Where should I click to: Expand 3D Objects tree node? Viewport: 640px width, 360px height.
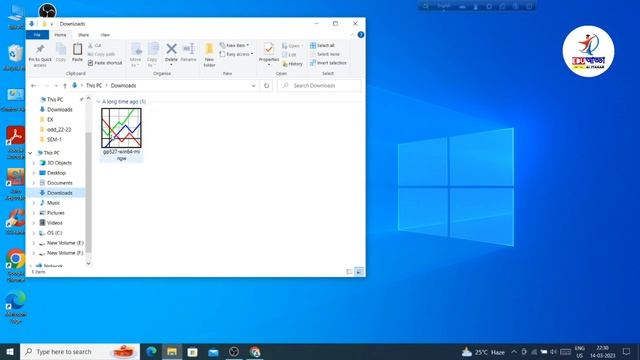pyautogui.click(x=34, y=163)
